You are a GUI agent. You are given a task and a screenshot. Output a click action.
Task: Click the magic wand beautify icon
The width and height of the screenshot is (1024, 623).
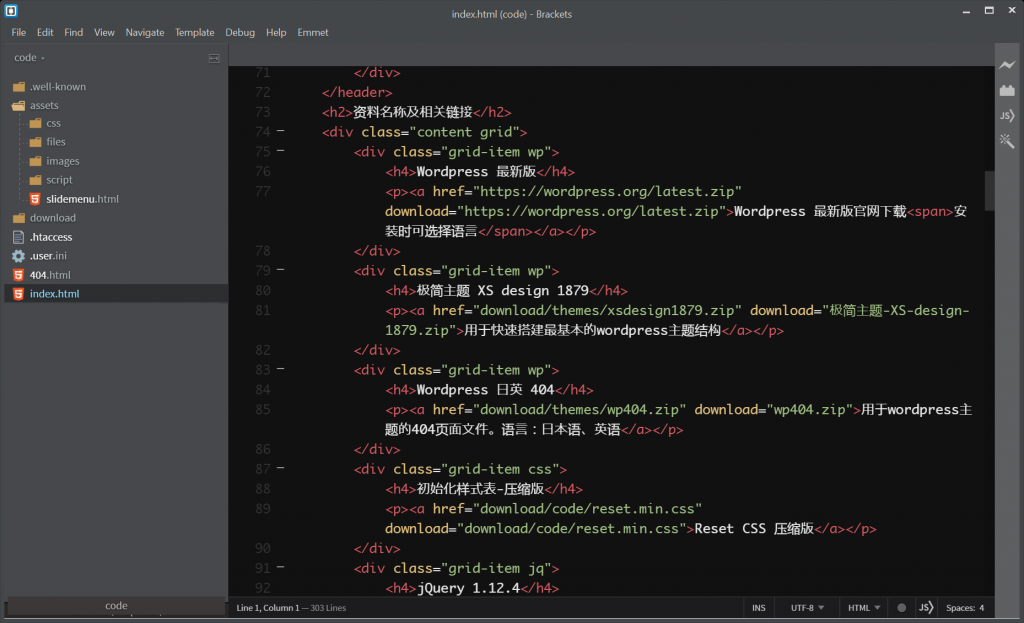(1007, 142)
